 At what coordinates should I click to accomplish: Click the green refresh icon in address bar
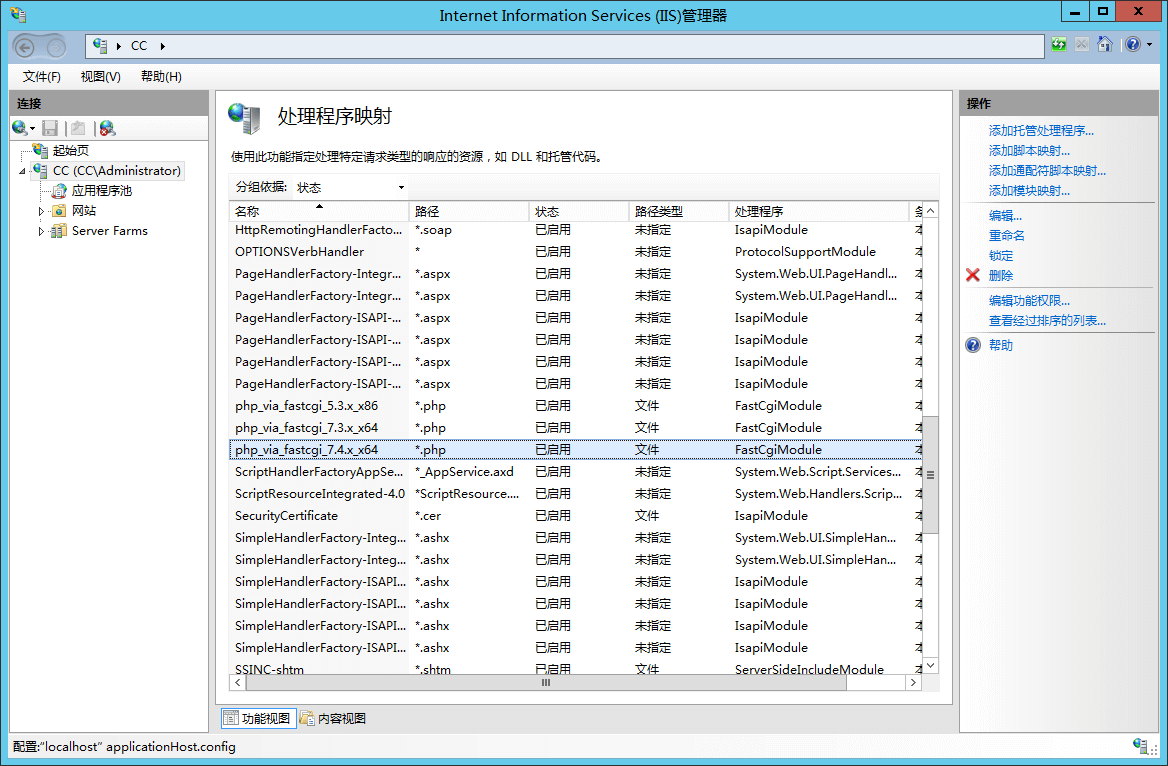[x=1058, y=44]
